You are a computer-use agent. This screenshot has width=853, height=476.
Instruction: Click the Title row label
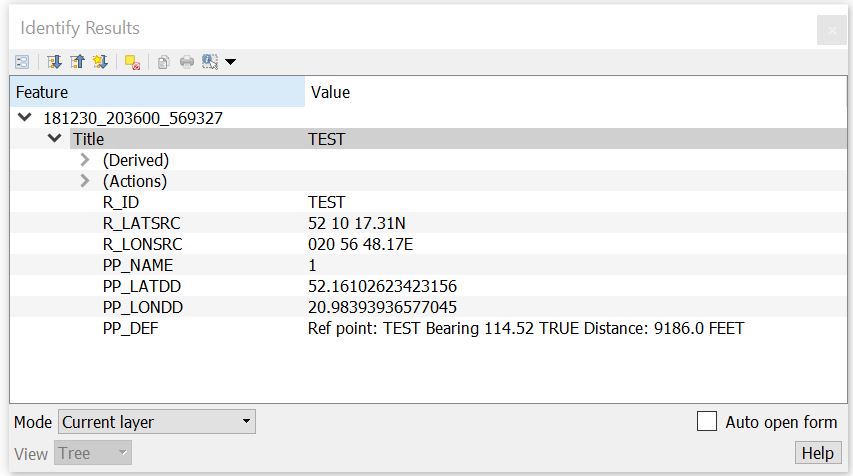(x=89, y=139)
